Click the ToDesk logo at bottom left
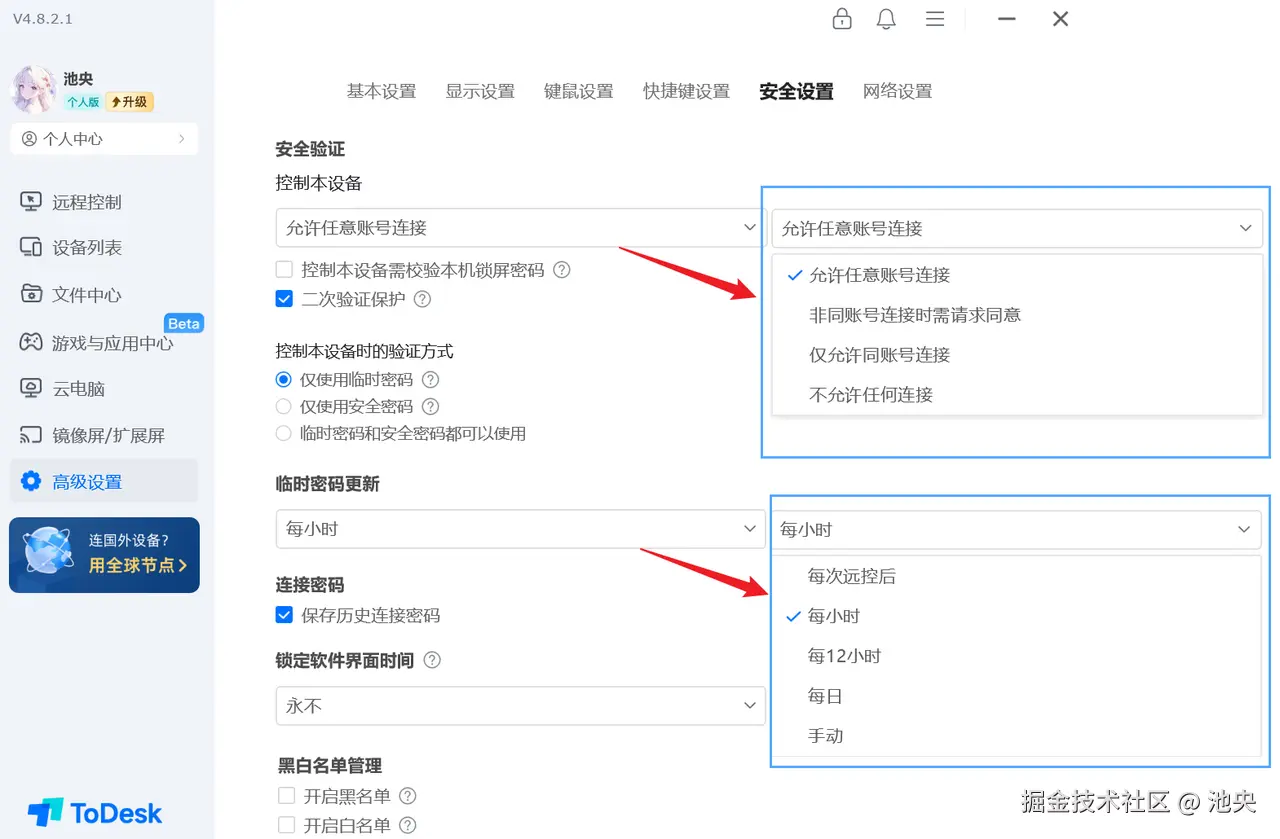This screenshot has height=839, width=1280. (x=93, y=812)
